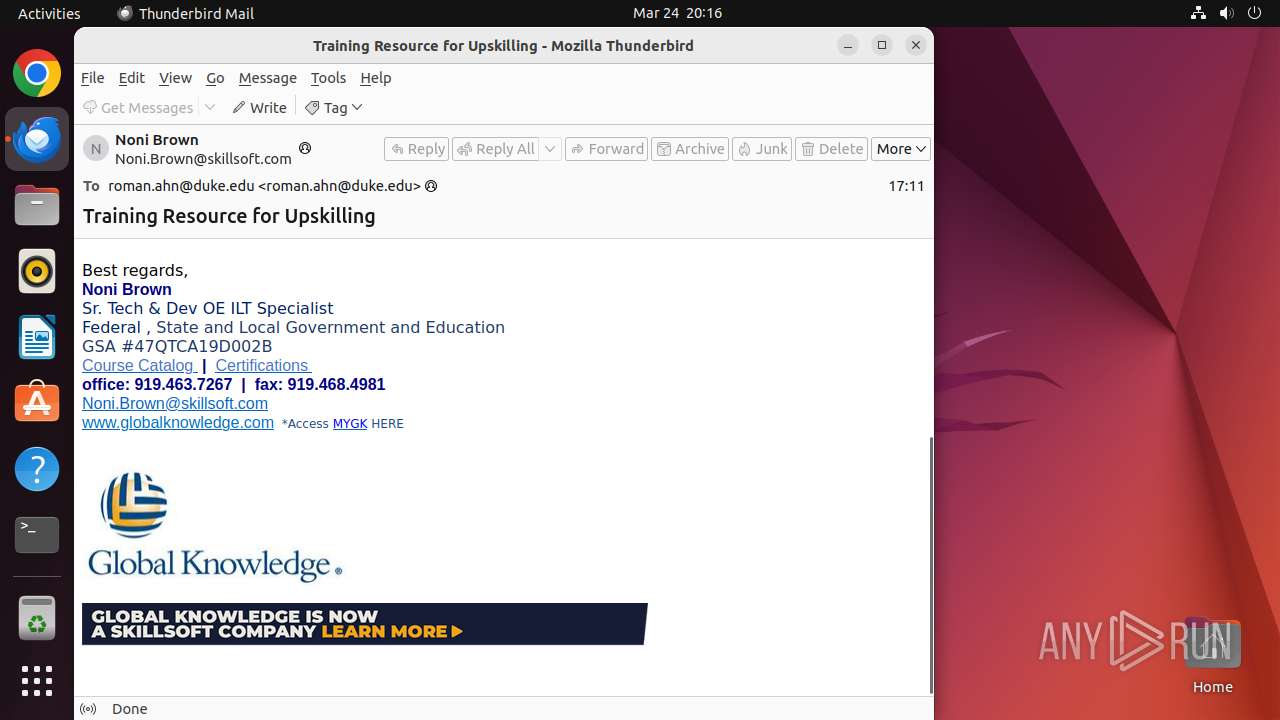Open network status in system tray
This screenshot has width=1280, height=720.
(x=1198, y=13)
